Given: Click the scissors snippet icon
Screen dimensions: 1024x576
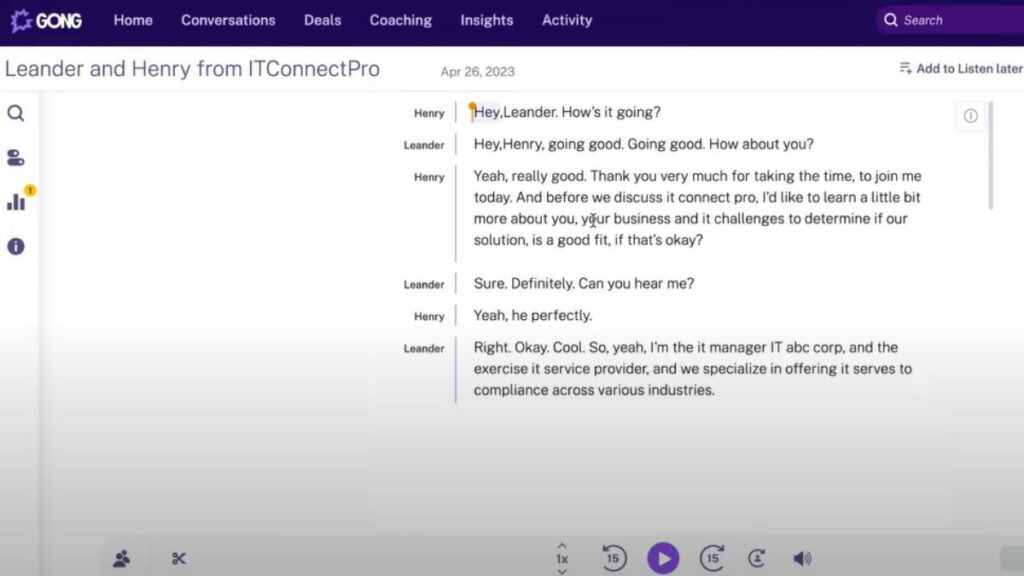Looking at the screenshot, I should [179, 559].
